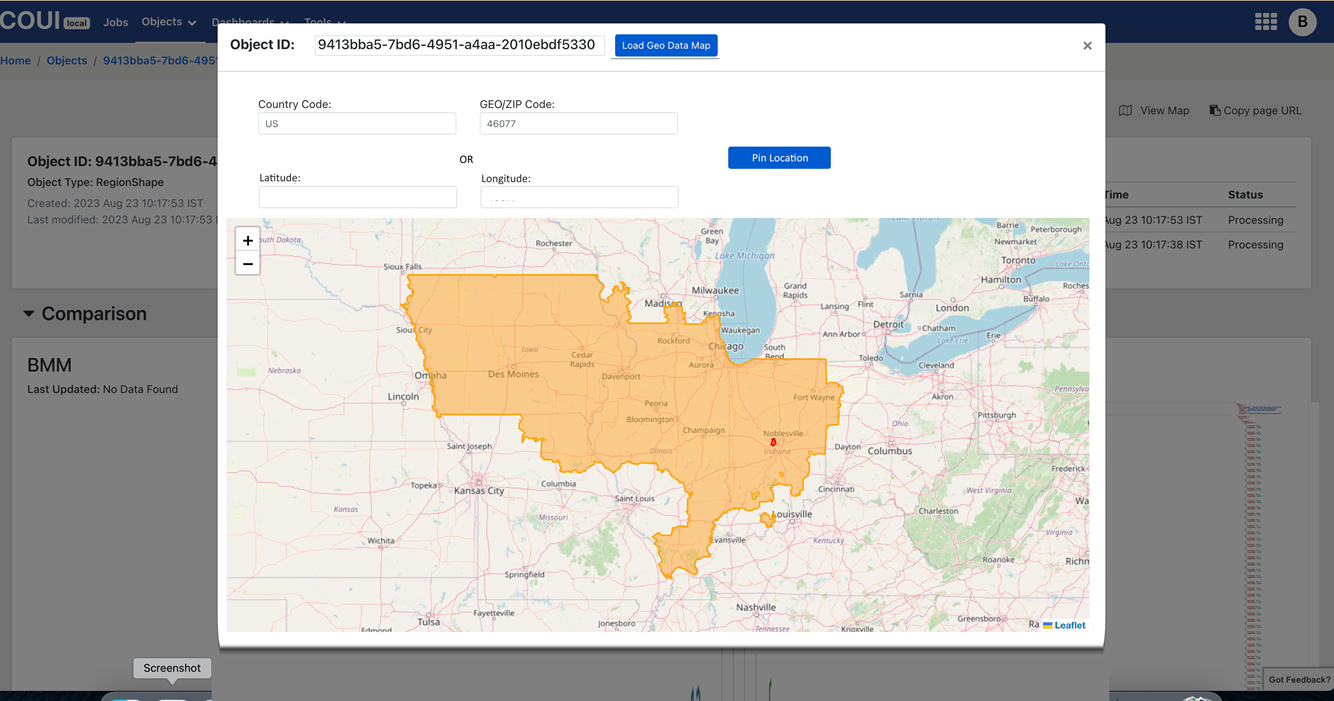Click into the Longitude field

point(580,197)
